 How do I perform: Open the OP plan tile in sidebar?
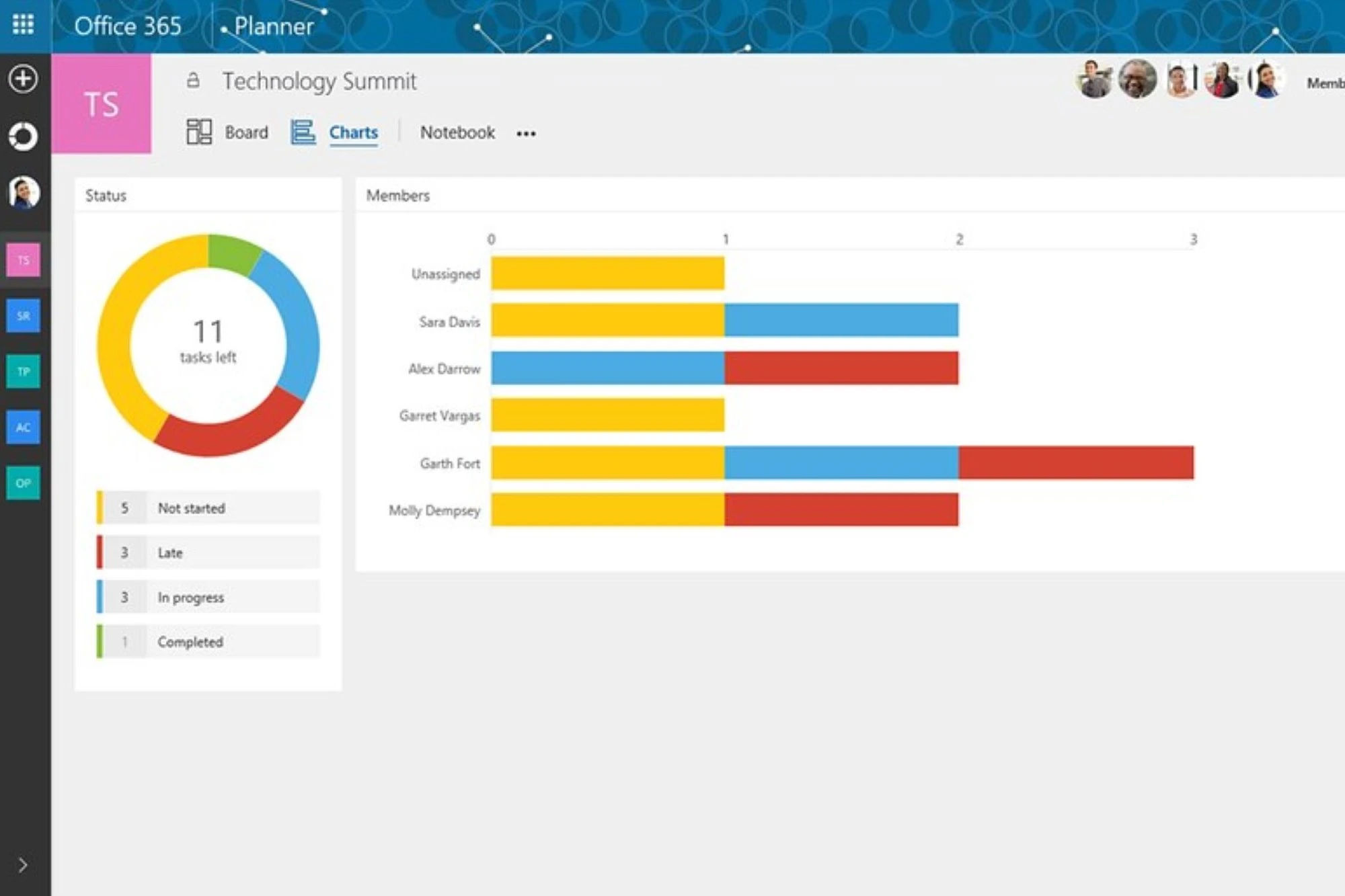coord(24,483)
